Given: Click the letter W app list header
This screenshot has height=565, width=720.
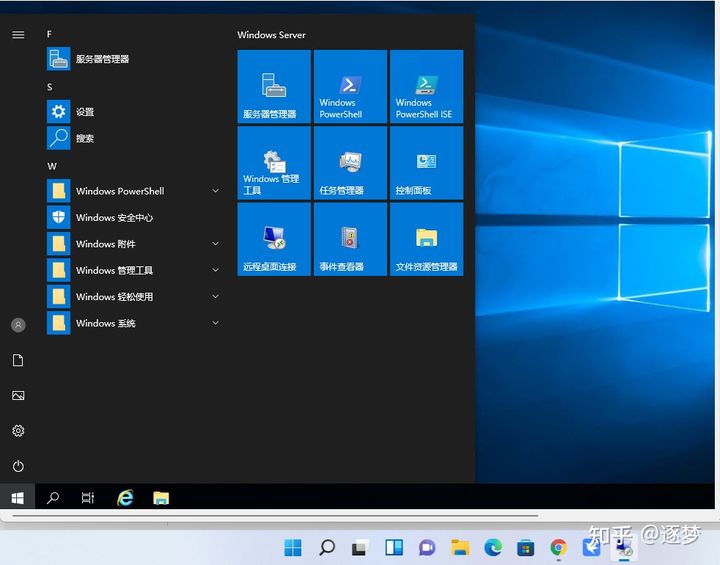Looking at the screenshot, I should pyautogui.click(x=52, y=166).
